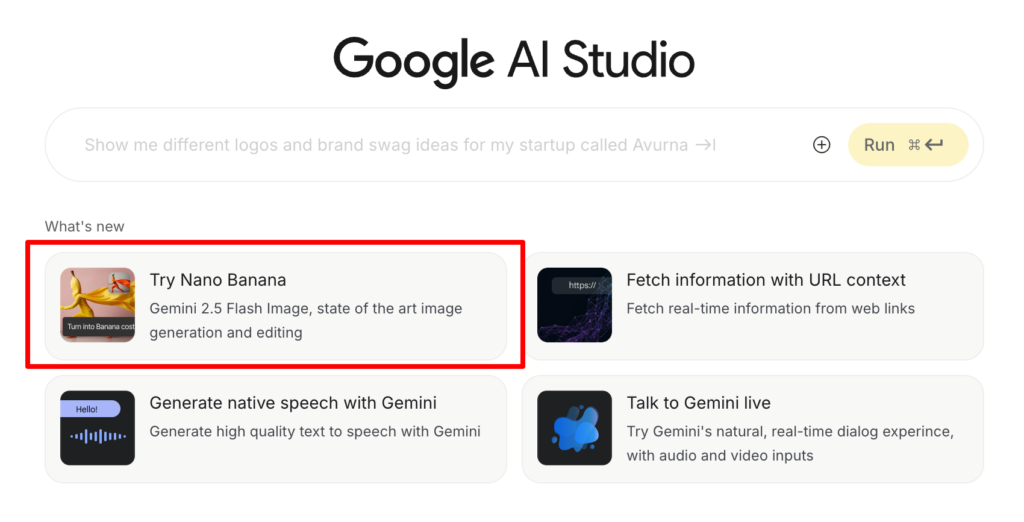
Task: Open "Generate native speech with Gemini" title
Action: (x=293, y=403)
